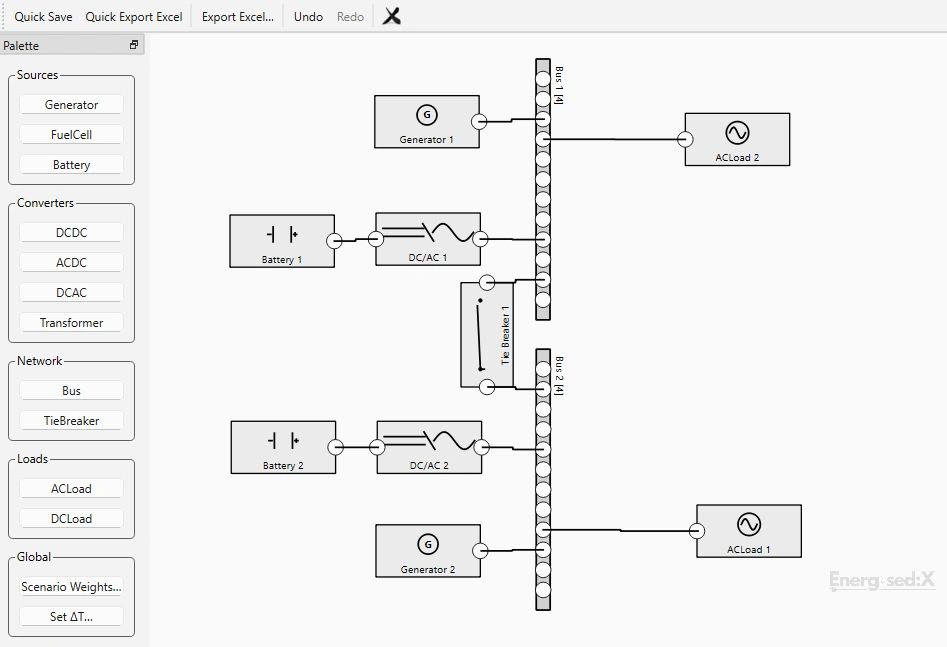Choose Transformer in Converters group
This screenshot has height=647, width=947.
point(71,323)
